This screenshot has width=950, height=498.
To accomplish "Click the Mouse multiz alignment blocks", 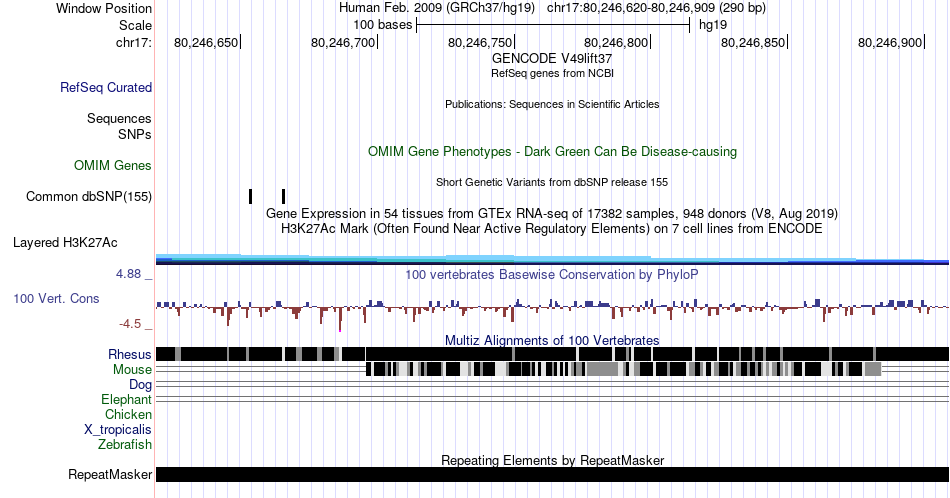I will [x=623, y=369].
